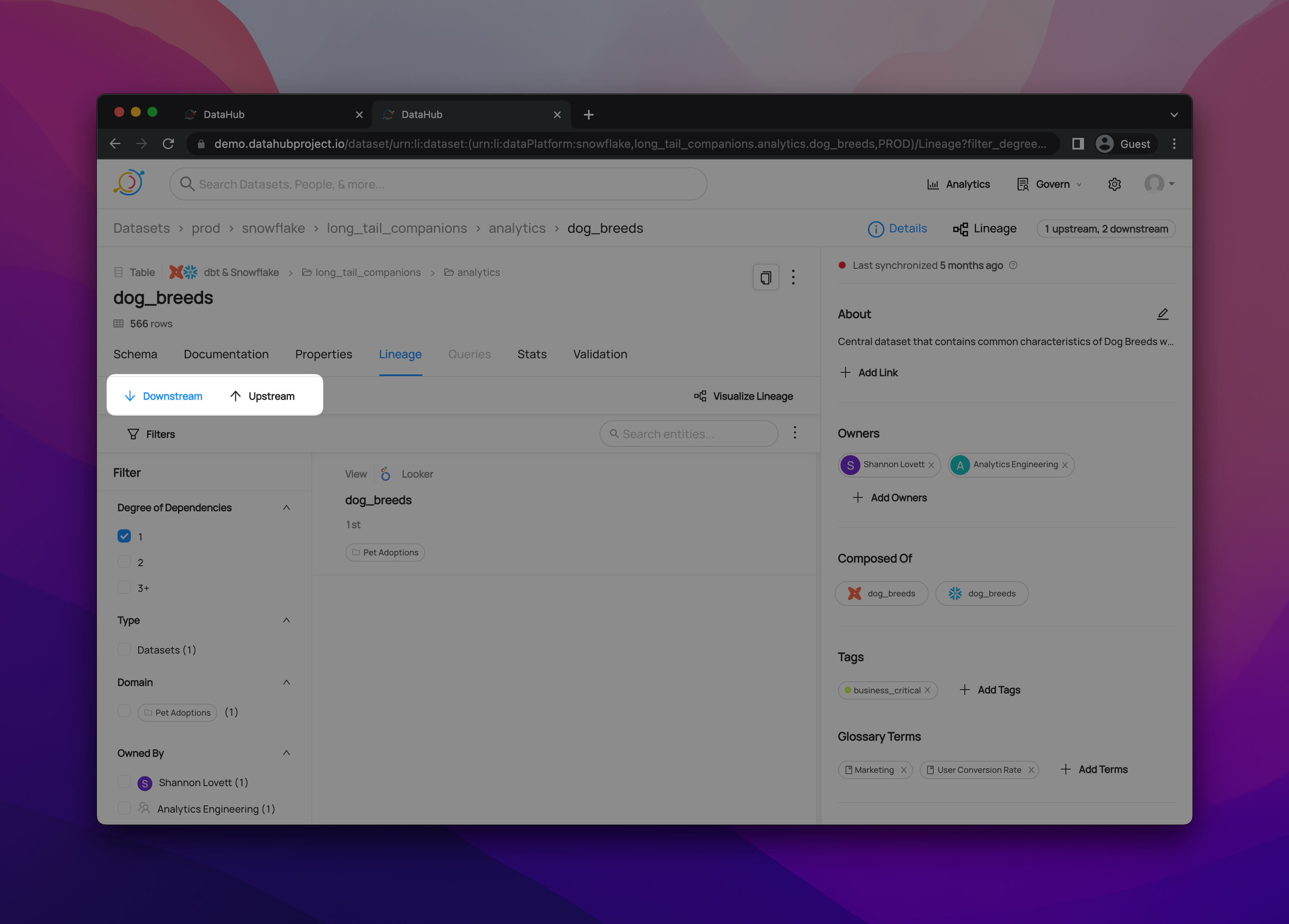Click the copy URN icon button
The image size is (1289, 924).
[x=766, y=277]
